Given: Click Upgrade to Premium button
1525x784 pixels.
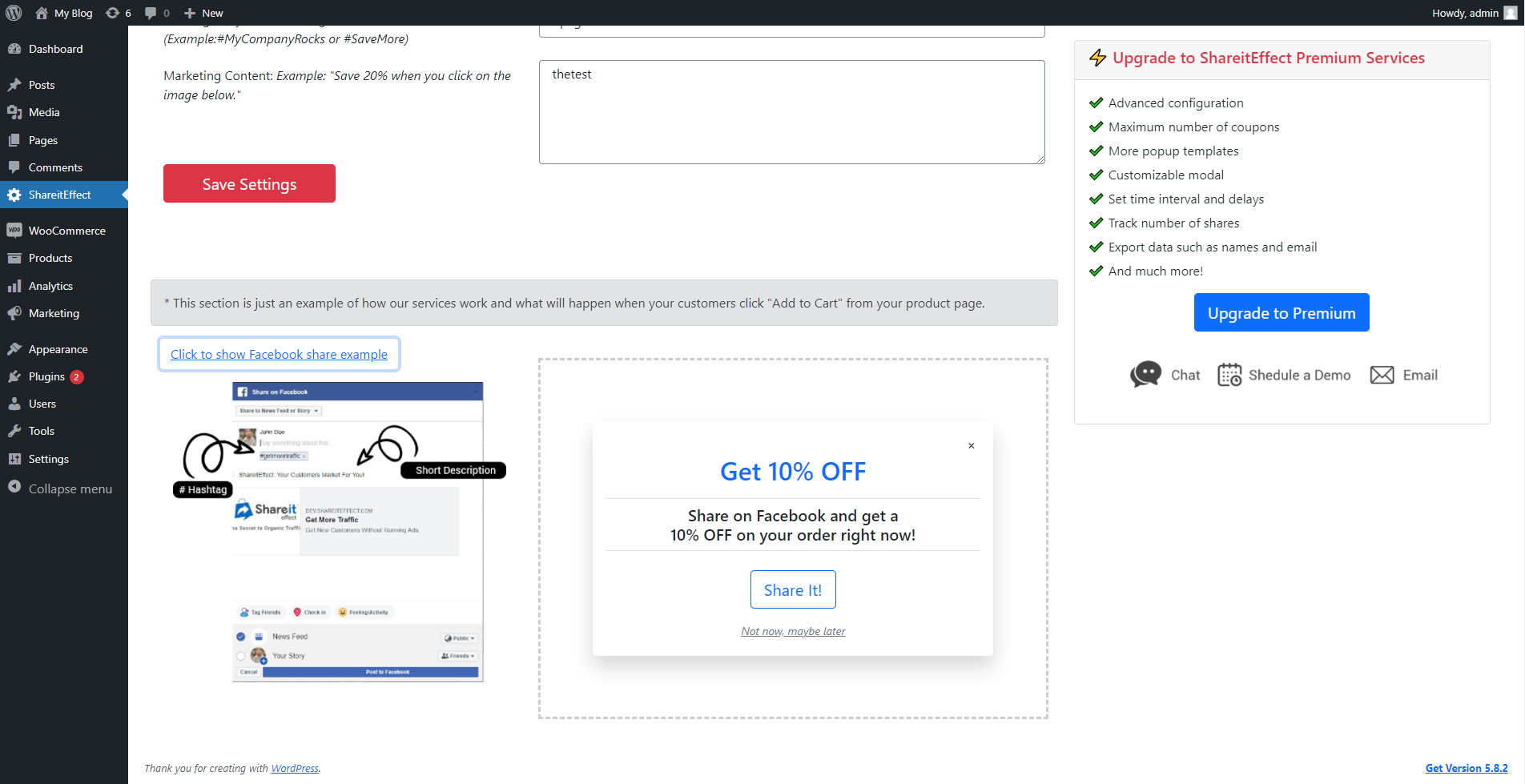Looking at the screenshot, I should pyautogui.click(x=1282, y=312).
